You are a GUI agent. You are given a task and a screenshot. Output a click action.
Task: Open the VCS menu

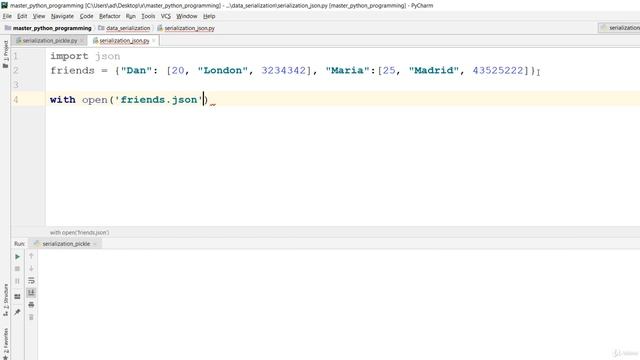tap(165, 16)
